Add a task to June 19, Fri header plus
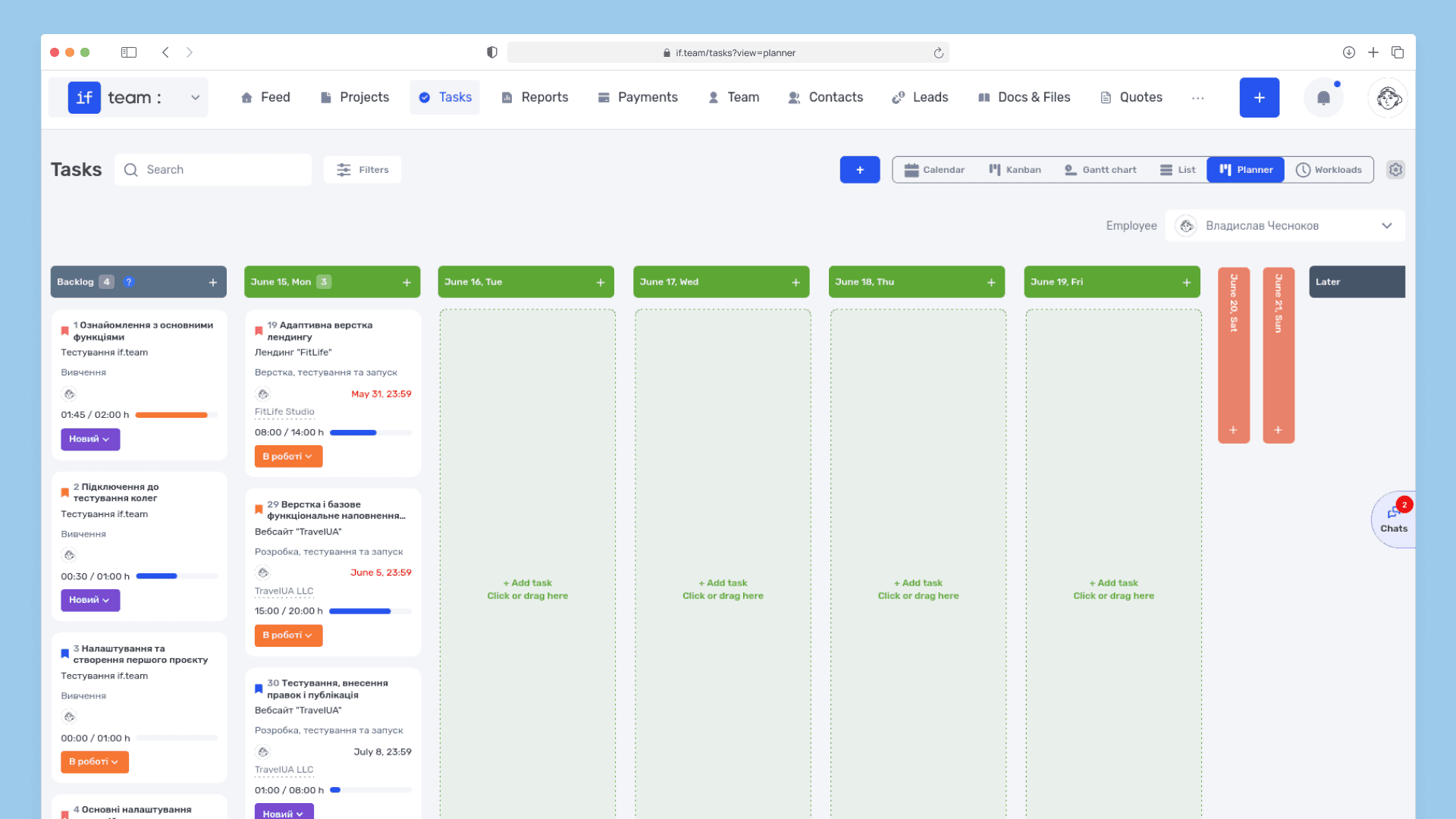The image size is (1456, 819). point(1187,282)
